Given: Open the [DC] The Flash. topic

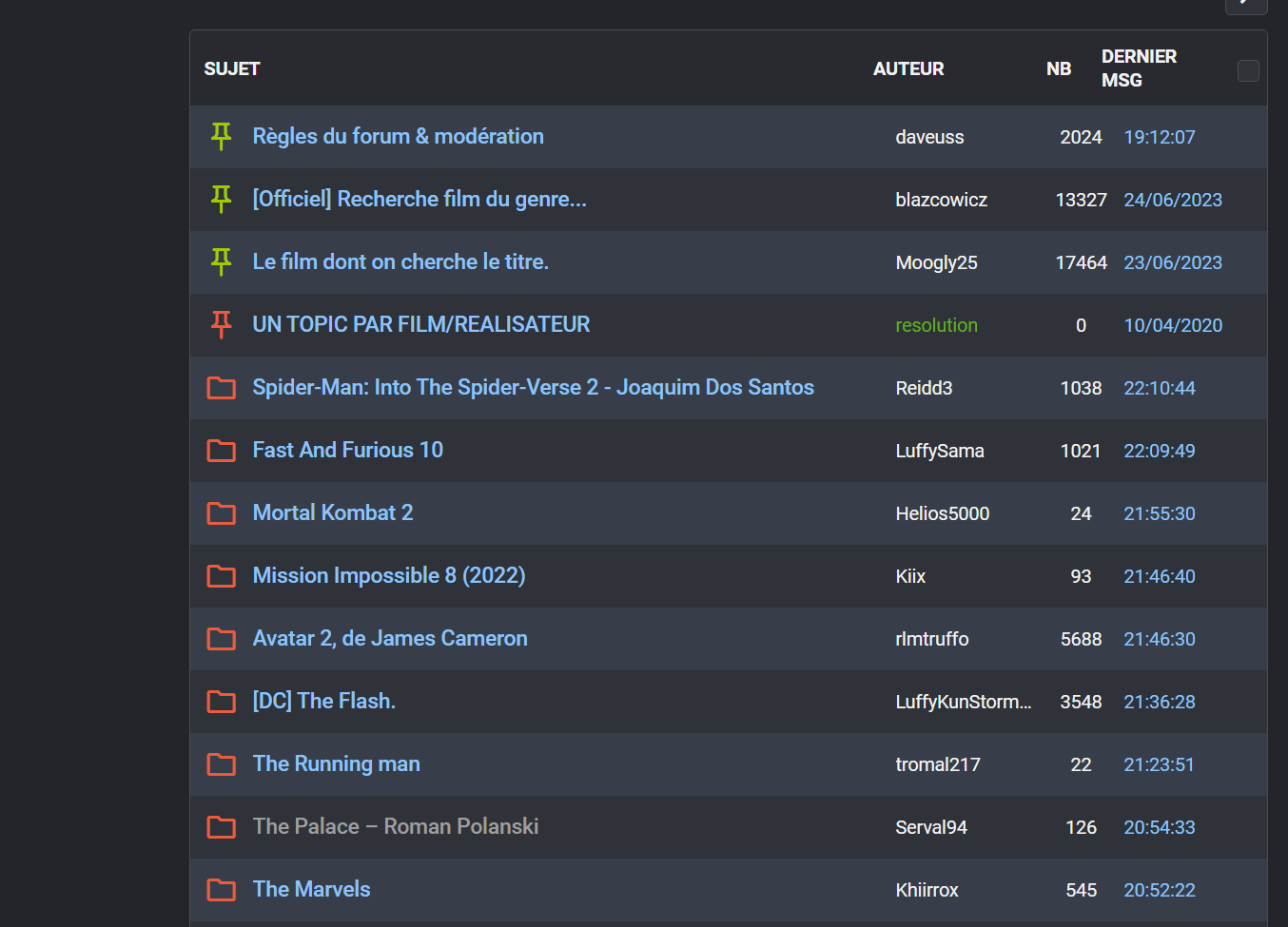Looking at the screenshot, I should coord(323,702).
